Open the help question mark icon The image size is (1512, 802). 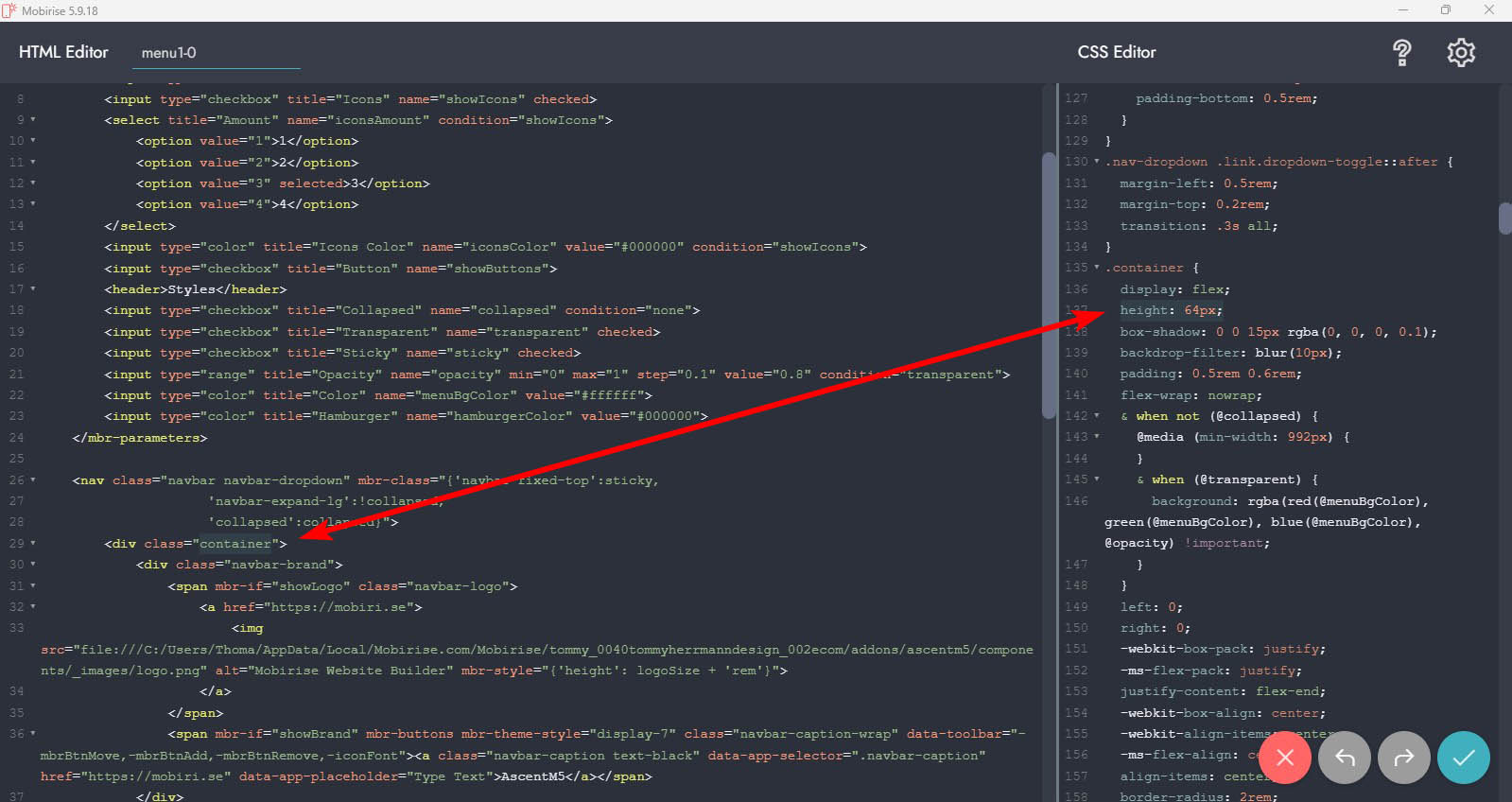pyautogui.click(x=1401, y=53)
